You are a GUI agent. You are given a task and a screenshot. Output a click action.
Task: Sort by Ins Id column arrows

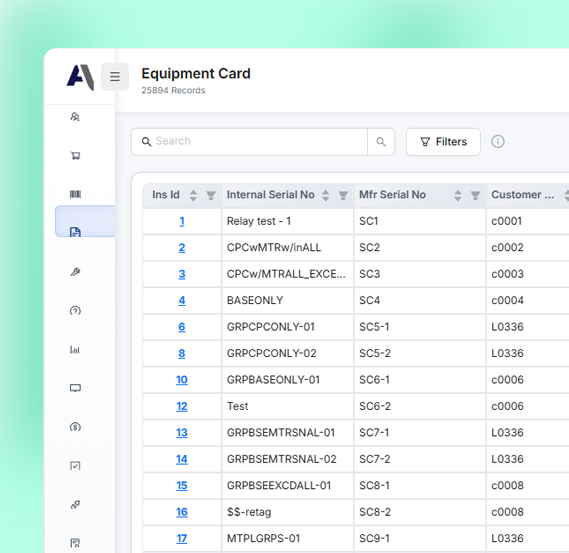pos(193,195)
